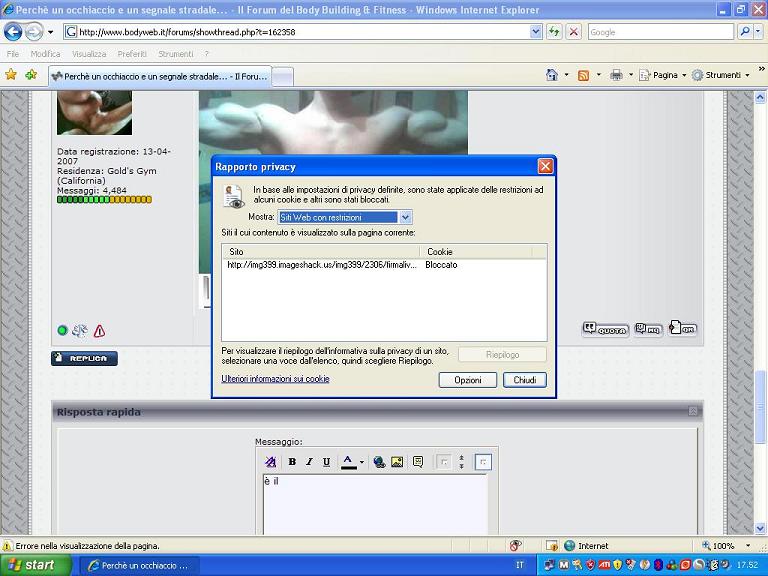Click the text color swatch button
This screenshot has width=768, height=576.
(x=348, y=462)
